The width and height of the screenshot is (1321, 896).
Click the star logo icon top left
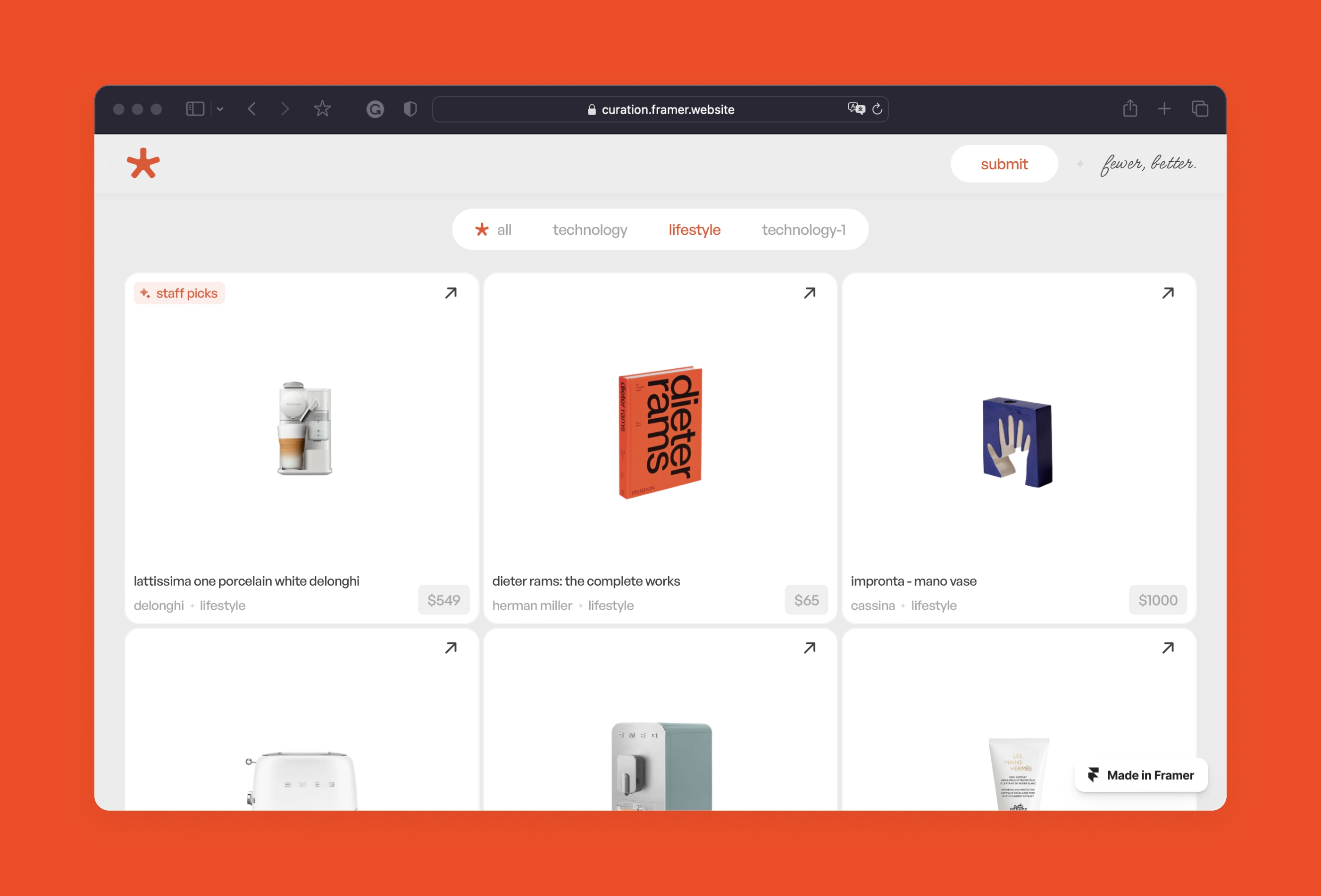143,163
